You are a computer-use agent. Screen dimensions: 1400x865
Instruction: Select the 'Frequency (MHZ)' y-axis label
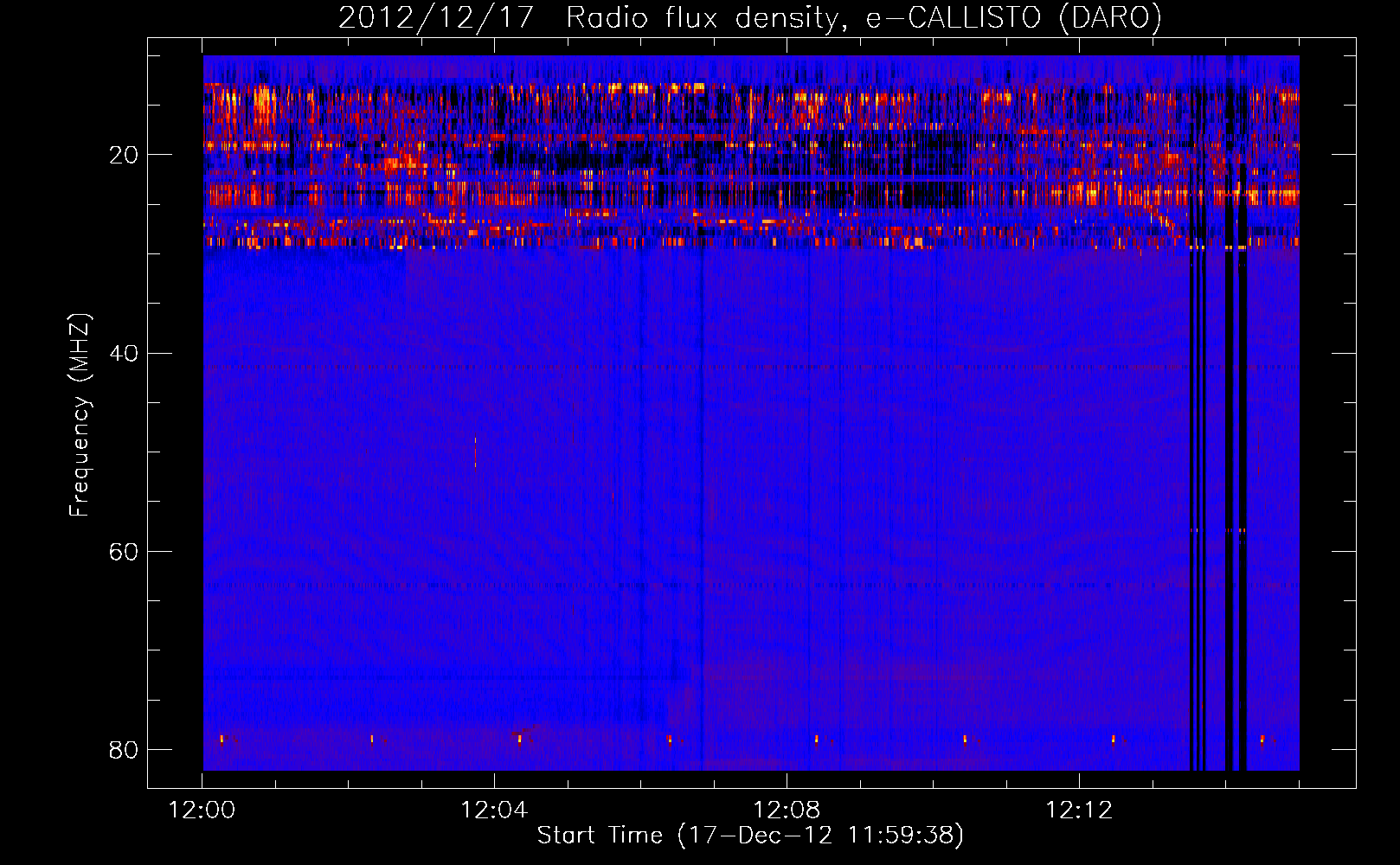tap(79, 415)
